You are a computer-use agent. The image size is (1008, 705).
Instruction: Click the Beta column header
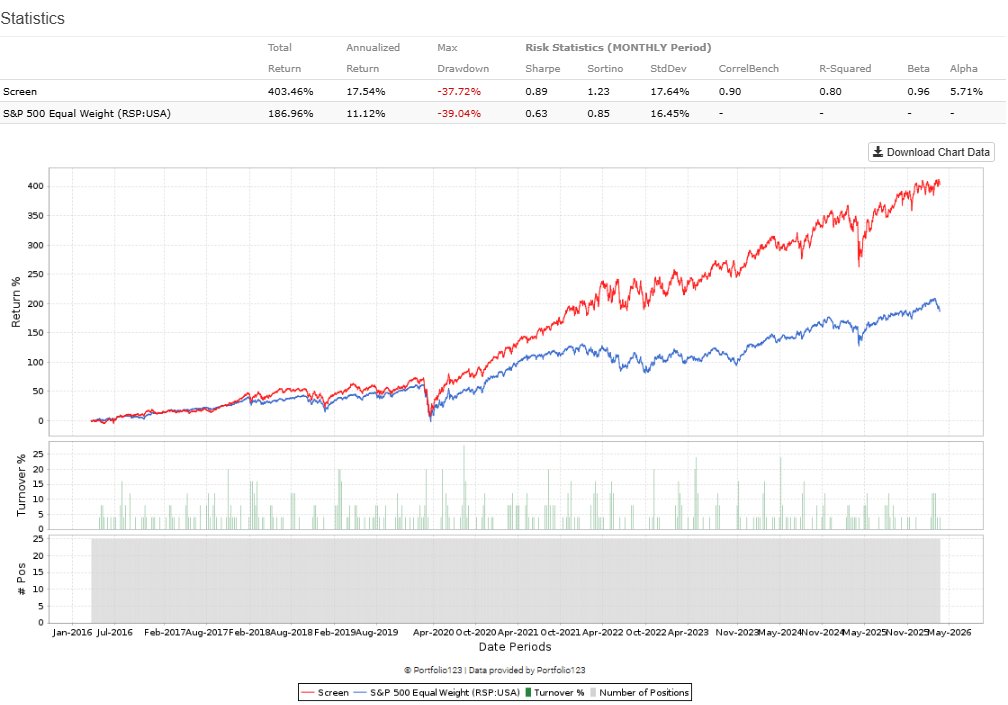coord(918,69)
